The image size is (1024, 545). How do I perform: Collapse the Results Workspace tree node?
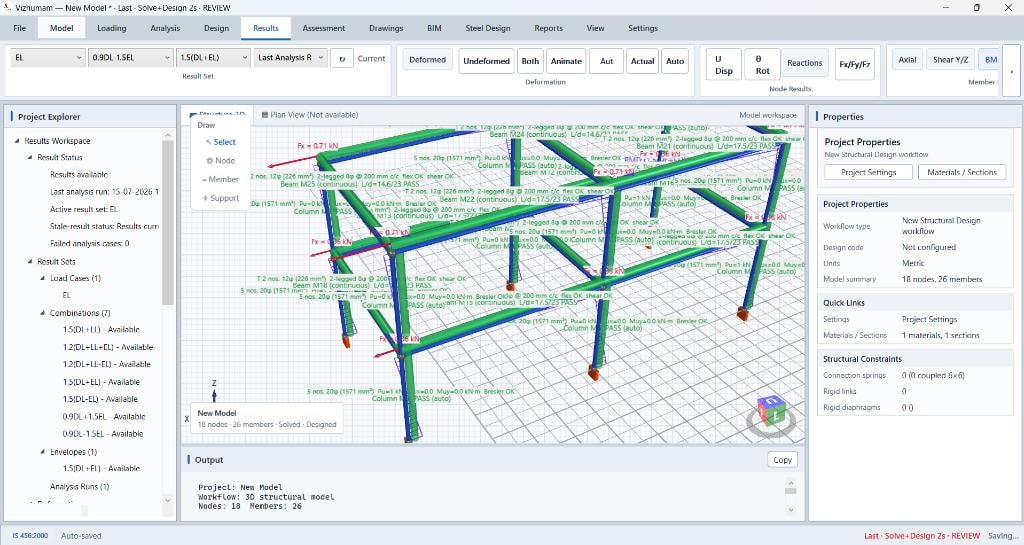pos(17,141)
